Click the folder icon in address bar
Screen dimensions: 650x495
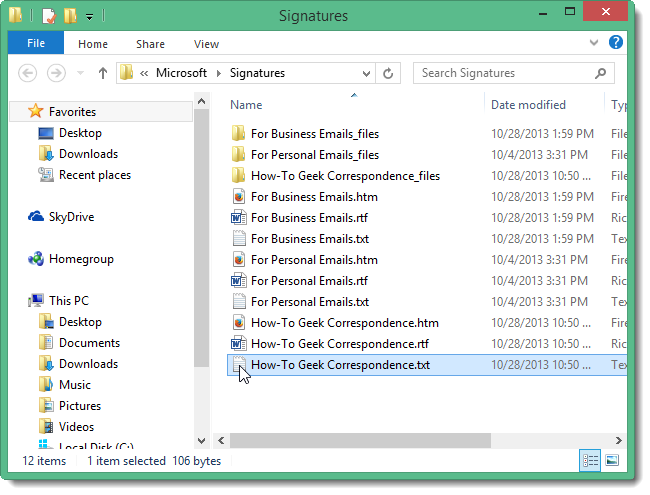126,73
